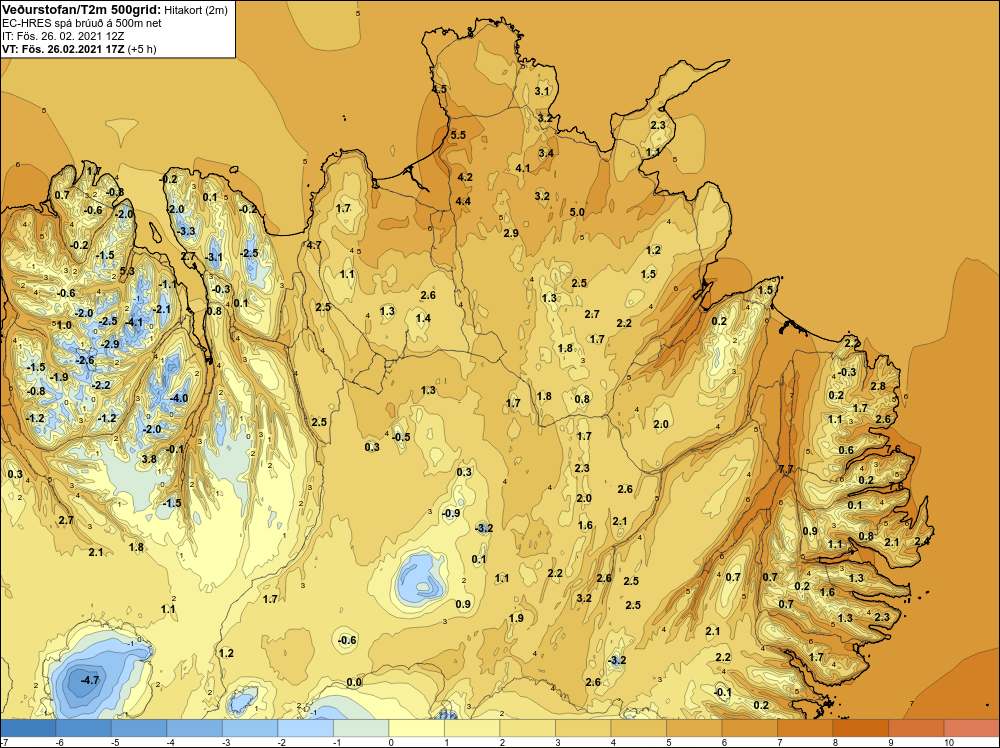Select the 4.1 temperature value

pos(522,168)
